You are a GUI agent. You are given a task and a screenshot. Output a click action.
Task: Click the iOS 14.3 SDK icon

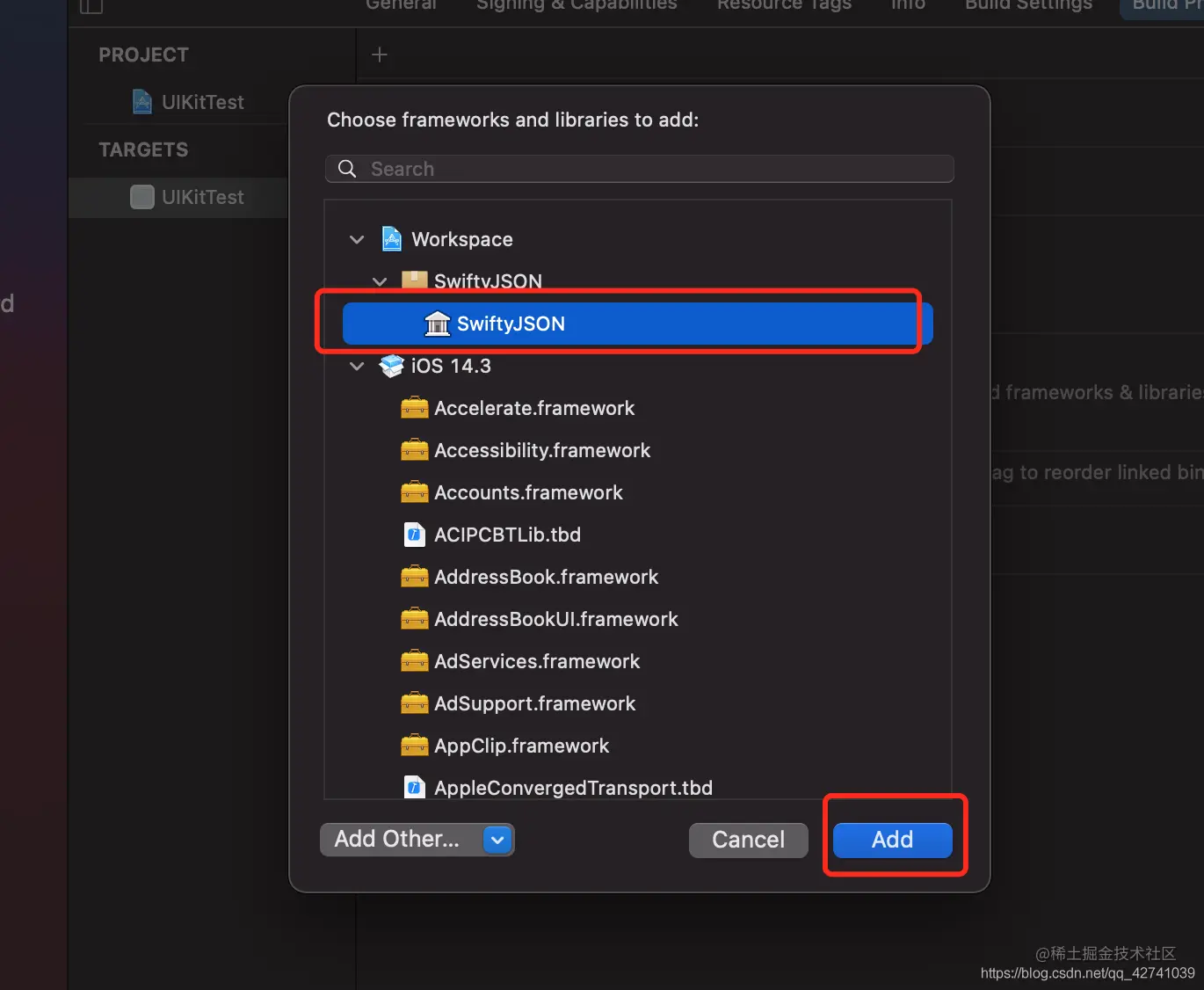pyautogui.click(x=391, y=366)
